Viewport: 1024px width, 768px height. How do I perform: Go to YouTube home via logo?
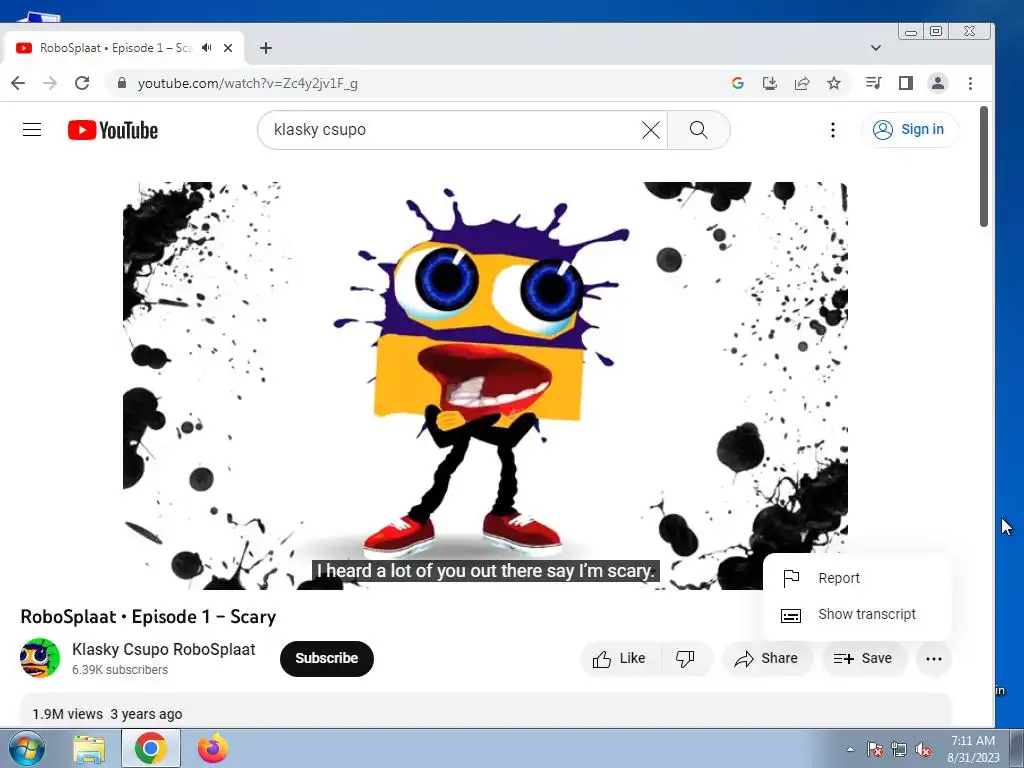click(113, 130)
